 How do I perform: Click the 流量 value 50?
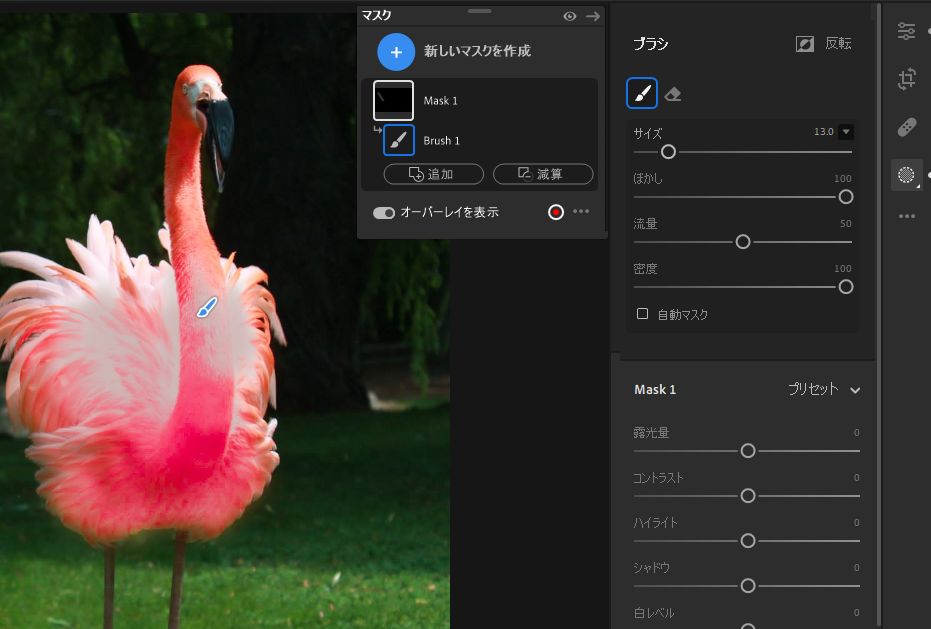[846, 224]
